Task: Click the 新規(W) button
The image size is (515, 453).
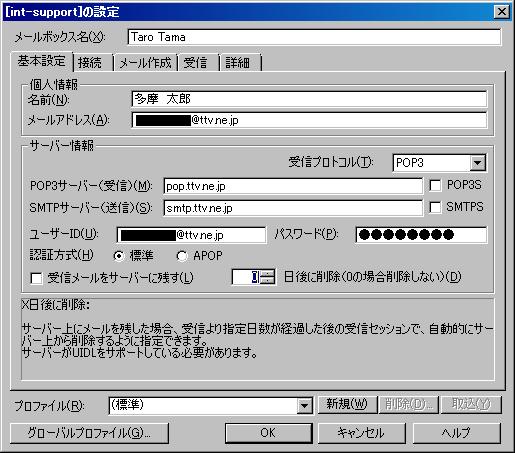Action: (x=347, y=404)
